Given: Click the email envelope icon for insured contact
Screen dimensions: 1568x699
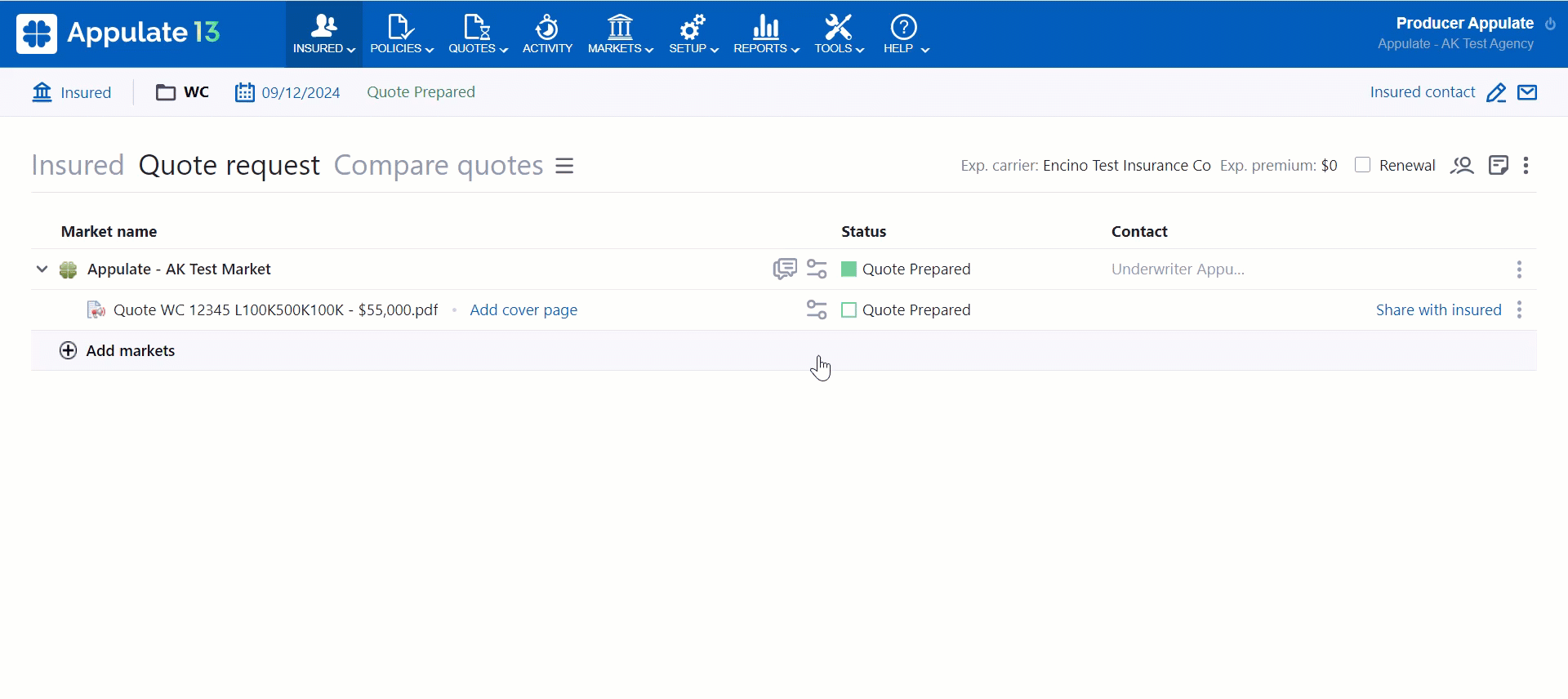Looking at the screenshot, I should (1527, 92).
